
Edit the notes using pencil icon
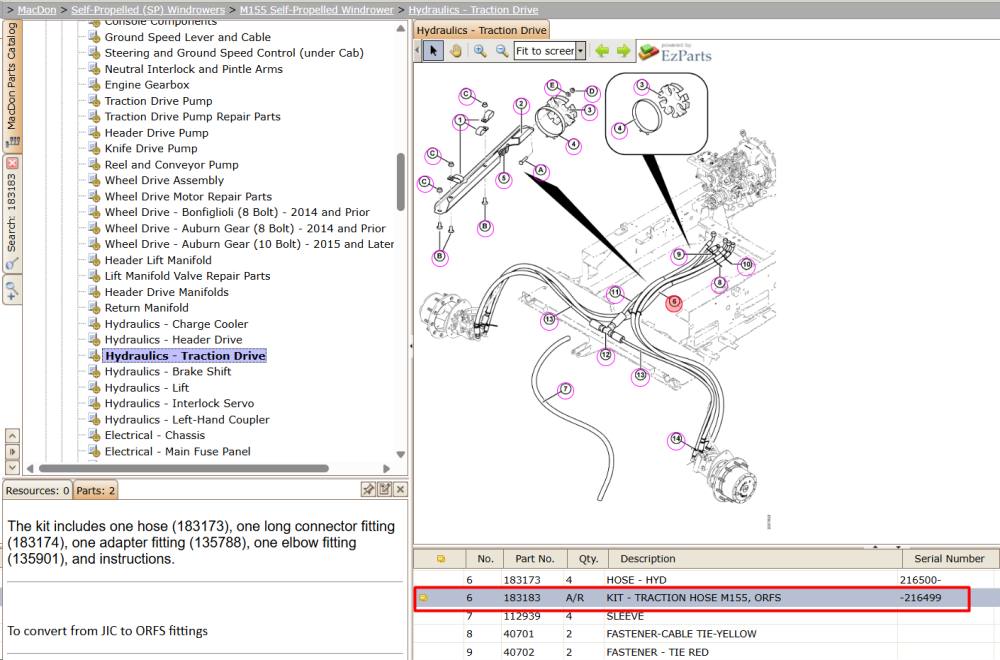point(385,489)
